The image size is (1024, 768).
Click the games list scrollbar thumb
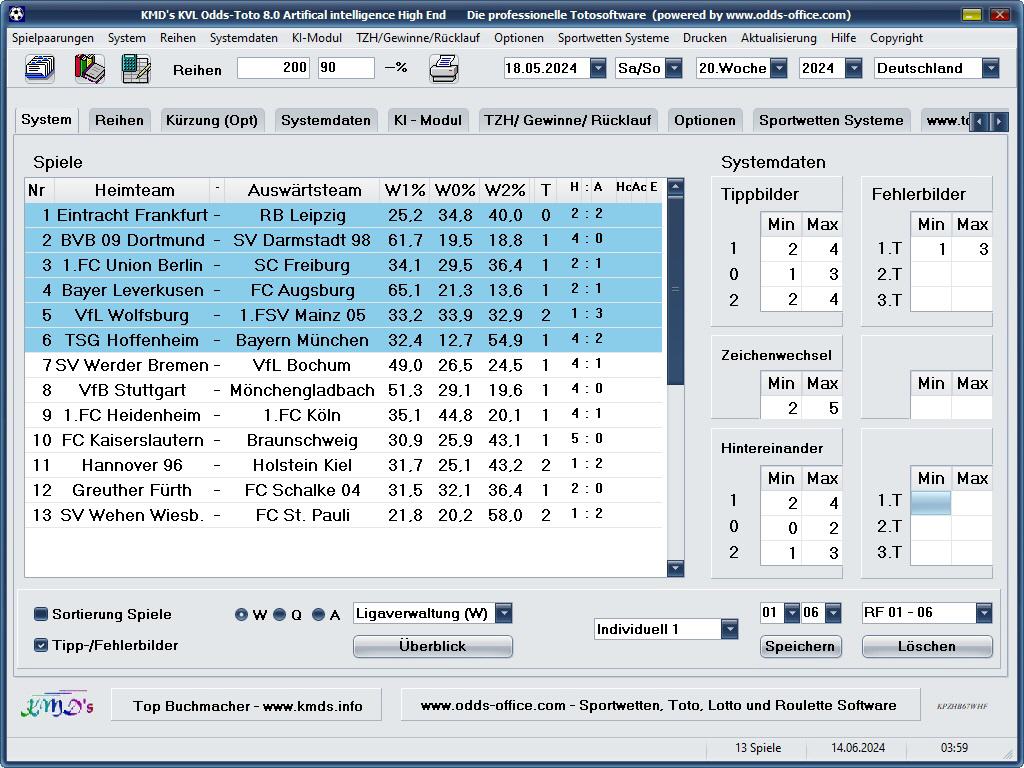[676, 289]
